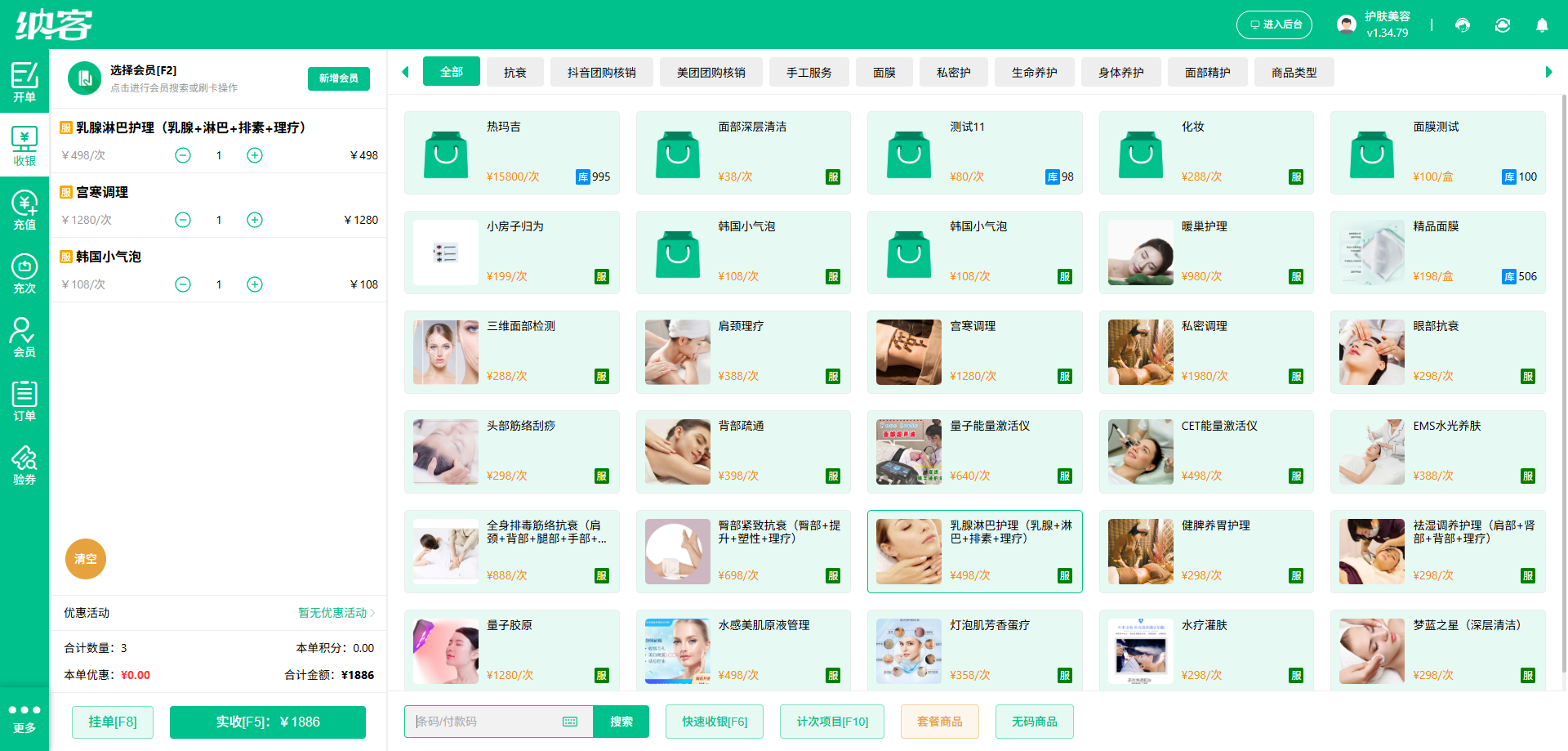Click the keyboard icon in barcode field
1568x751 pixels.
tap(570, 722)
